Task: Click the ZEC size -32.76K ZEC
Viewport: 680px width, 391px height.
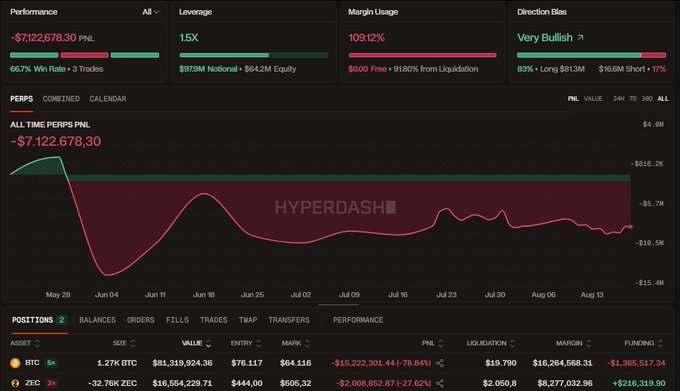Action: (112, 383)
